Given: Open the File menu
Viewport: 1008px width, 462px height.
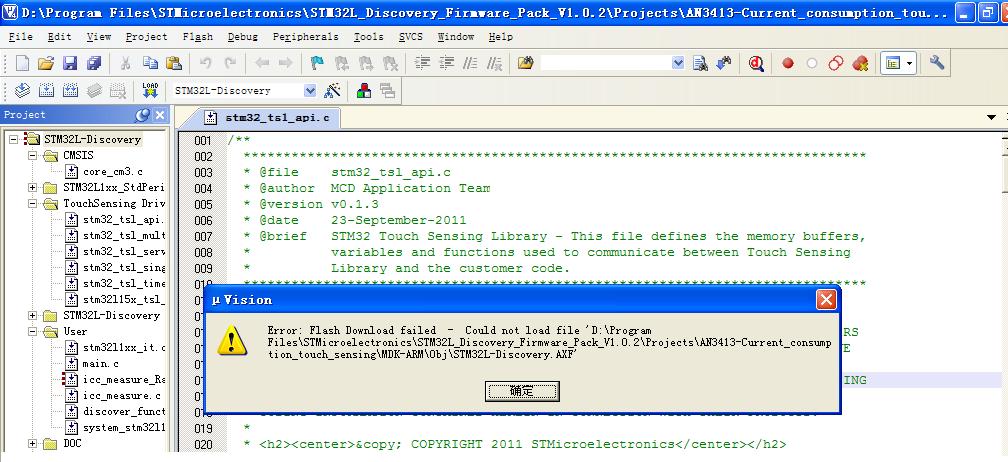Looking at the screenshot, I should click(21, 37).
